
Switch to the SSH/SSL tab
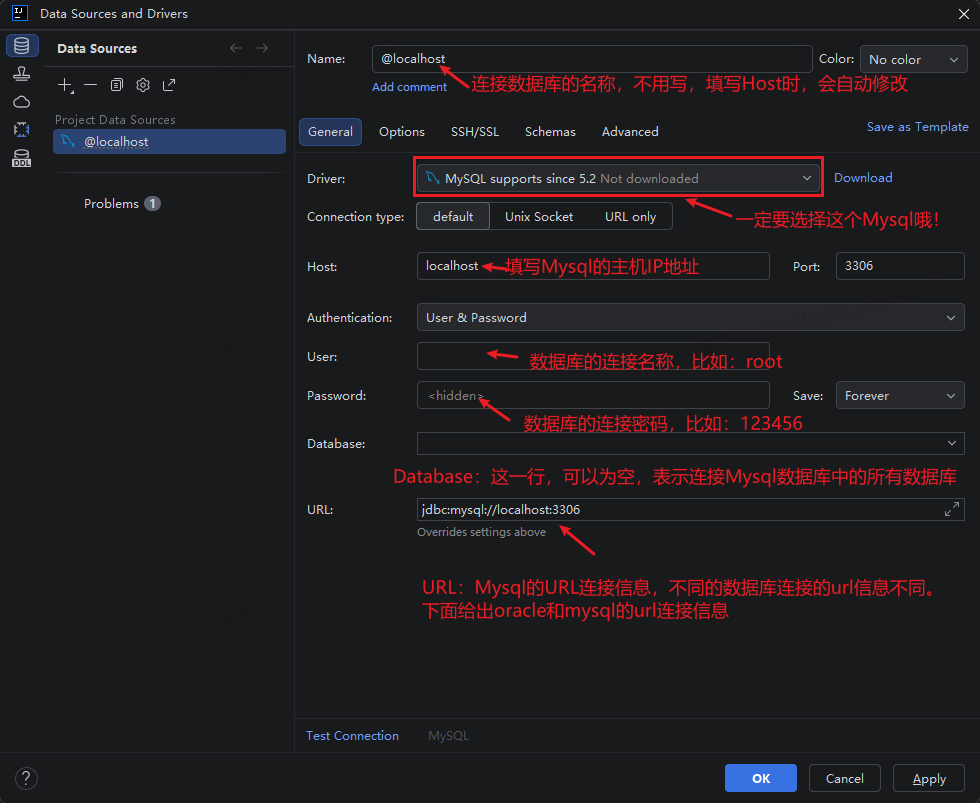point(475,132)
